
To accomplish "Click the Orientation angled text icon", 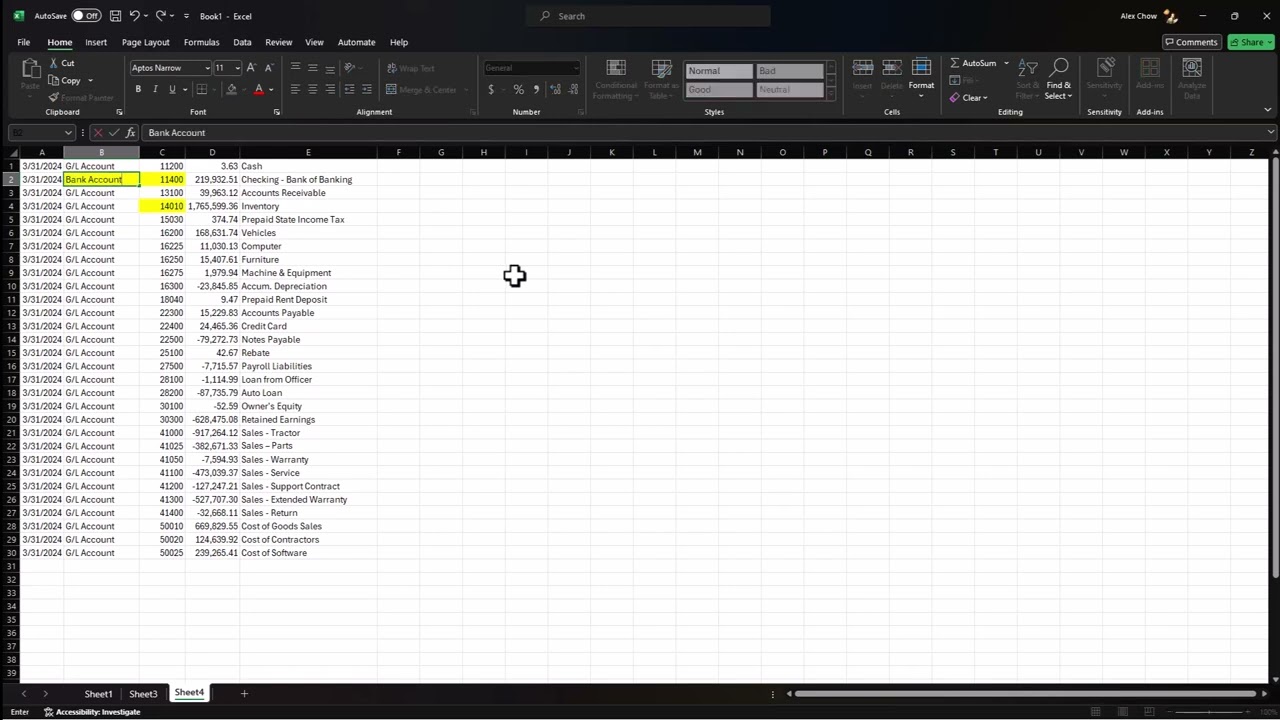I will click(x=349, y=68).
